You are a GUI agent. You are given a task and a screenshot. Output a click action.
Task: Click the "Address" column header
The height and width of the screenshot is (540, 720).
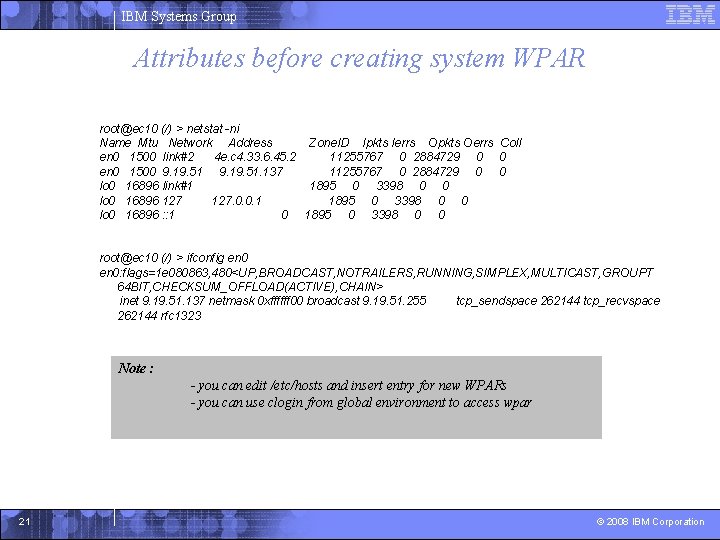[250, 143]
